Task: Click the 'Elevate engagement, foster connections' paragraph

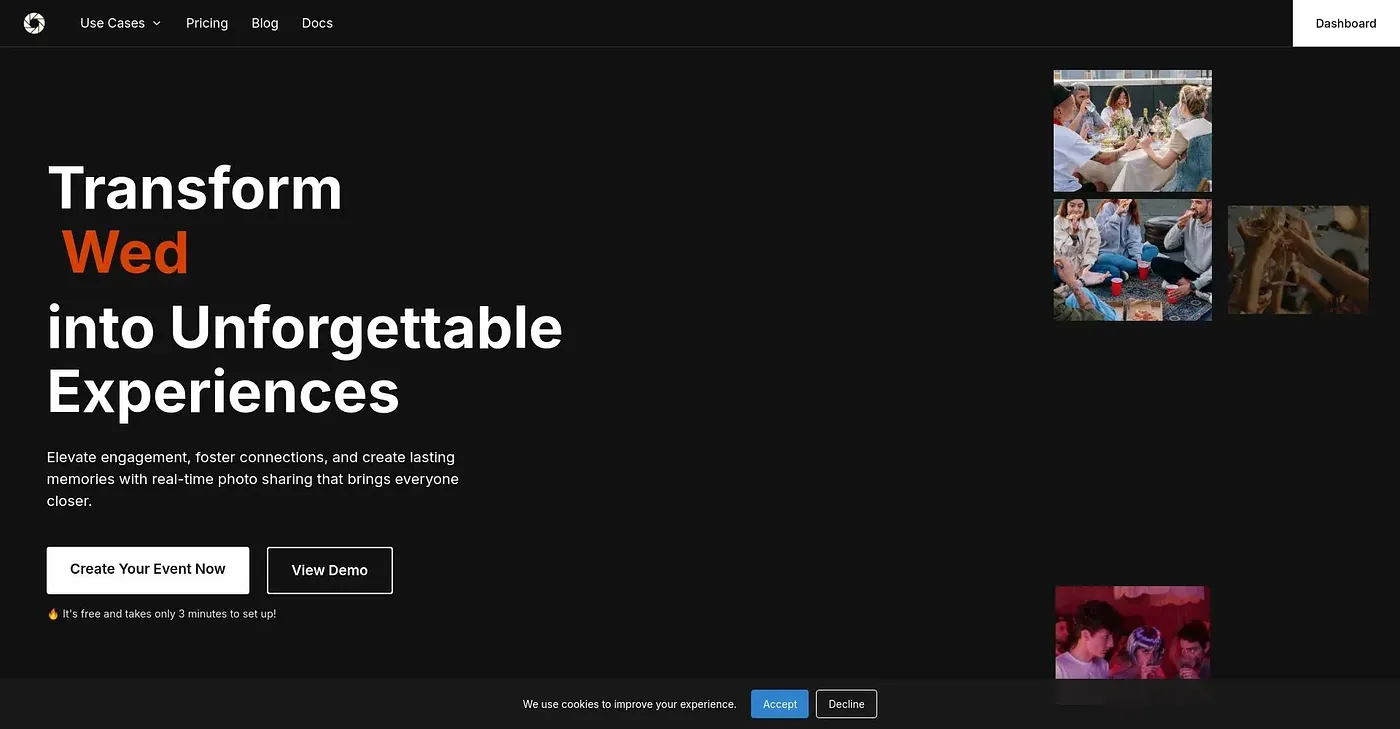Action: pyautogui.click(x=253, y=479)
